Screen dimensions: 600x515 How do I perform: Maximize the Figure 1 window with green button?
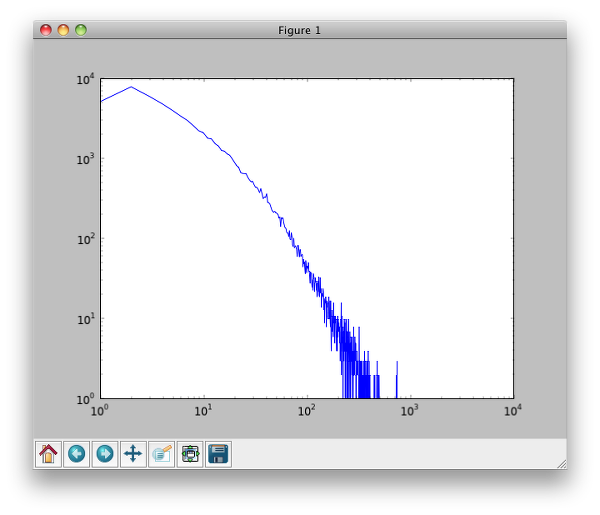[x=81, y=30]
